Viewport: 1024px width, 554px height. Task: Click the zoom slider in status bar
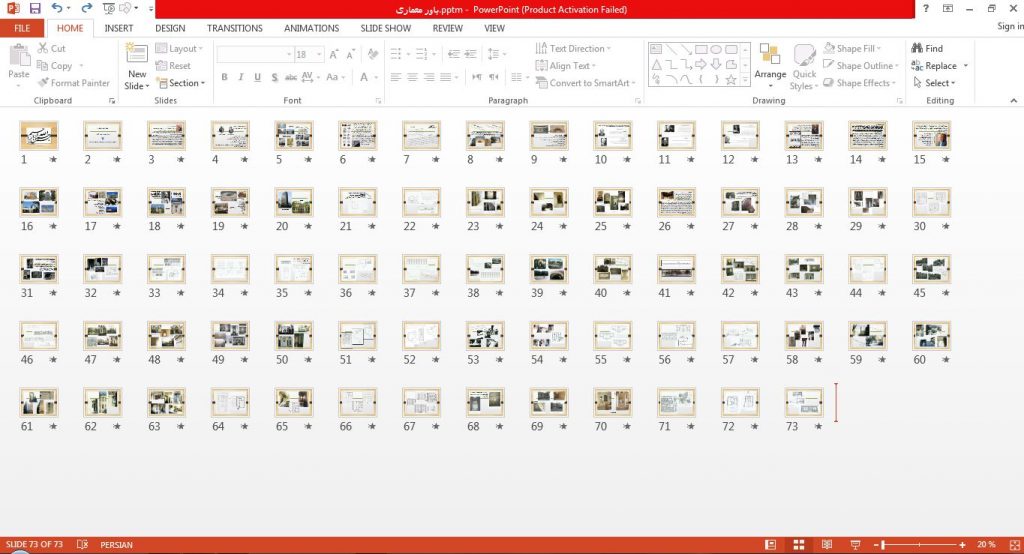[922, 544]
